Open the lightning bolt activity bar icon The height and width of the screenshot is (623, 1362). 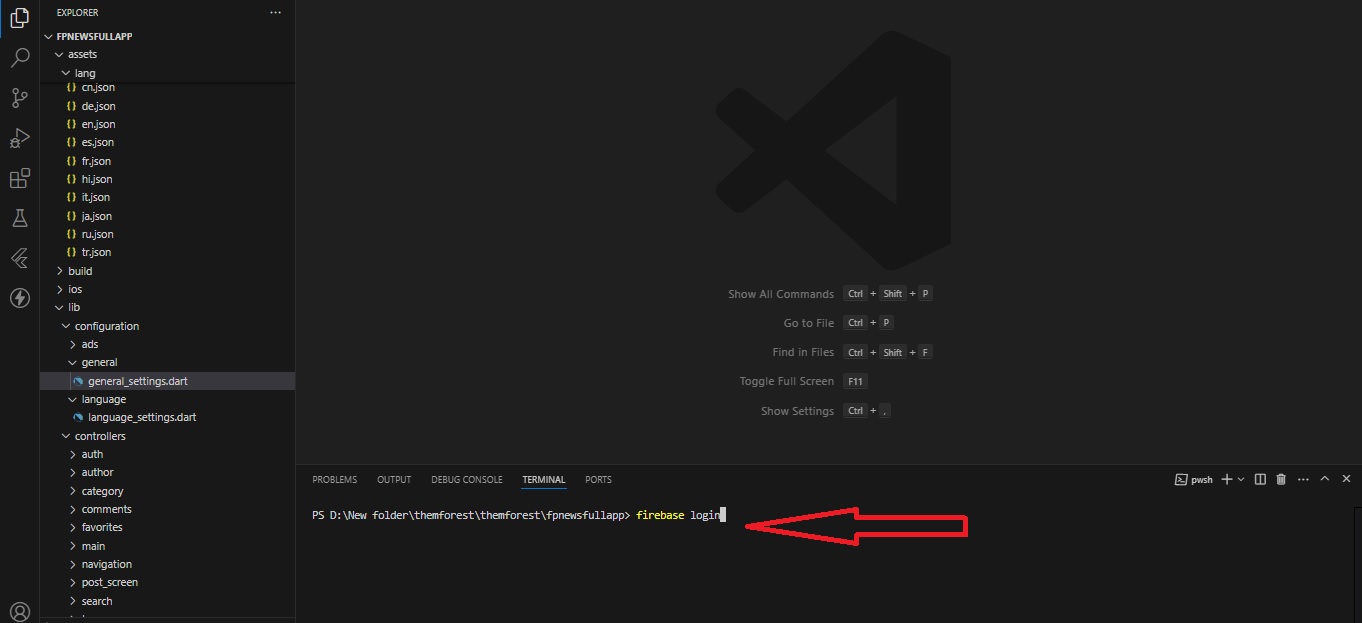19,298
